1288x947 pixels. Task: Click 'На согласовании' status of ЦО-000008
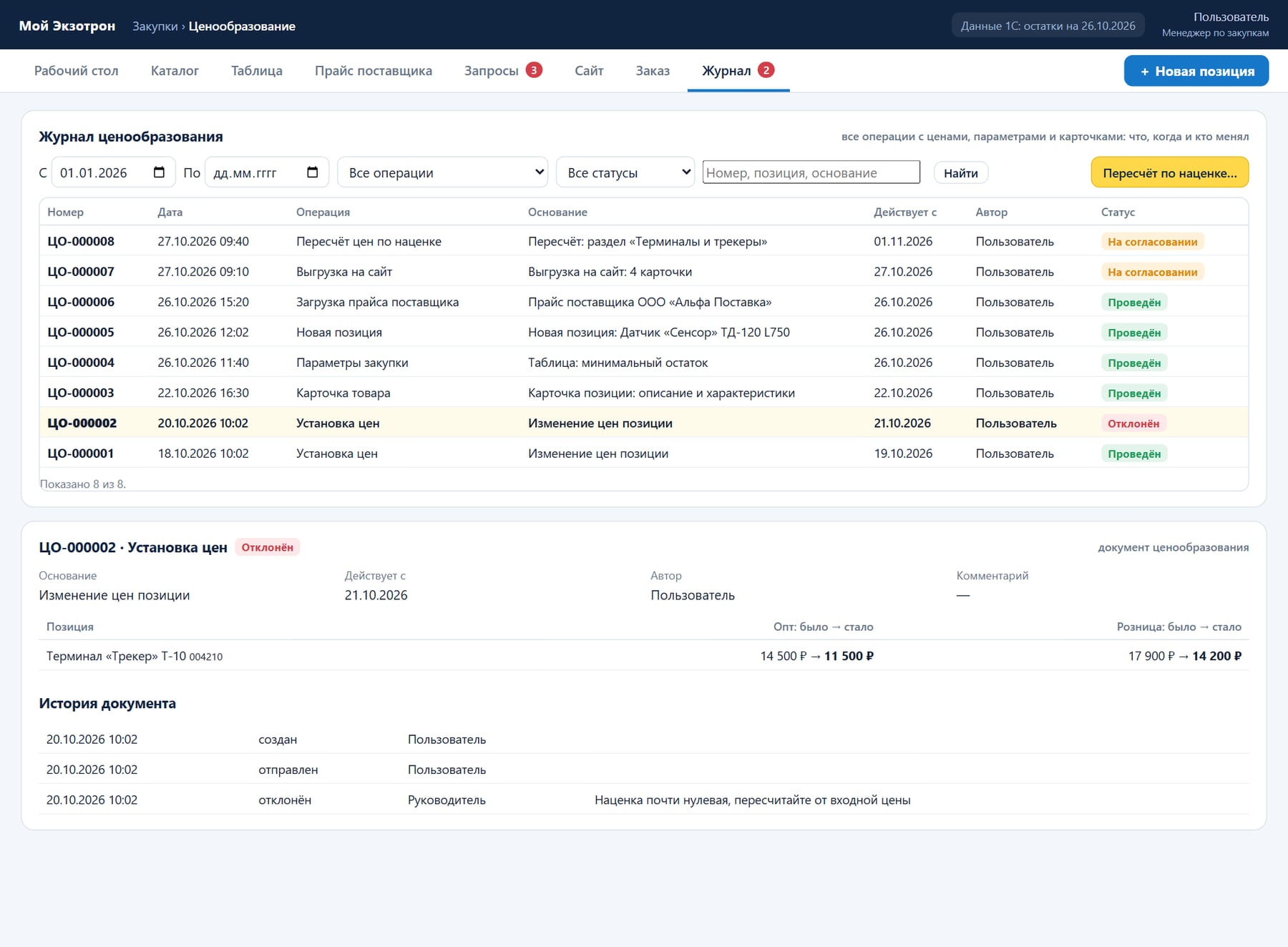1152,242
